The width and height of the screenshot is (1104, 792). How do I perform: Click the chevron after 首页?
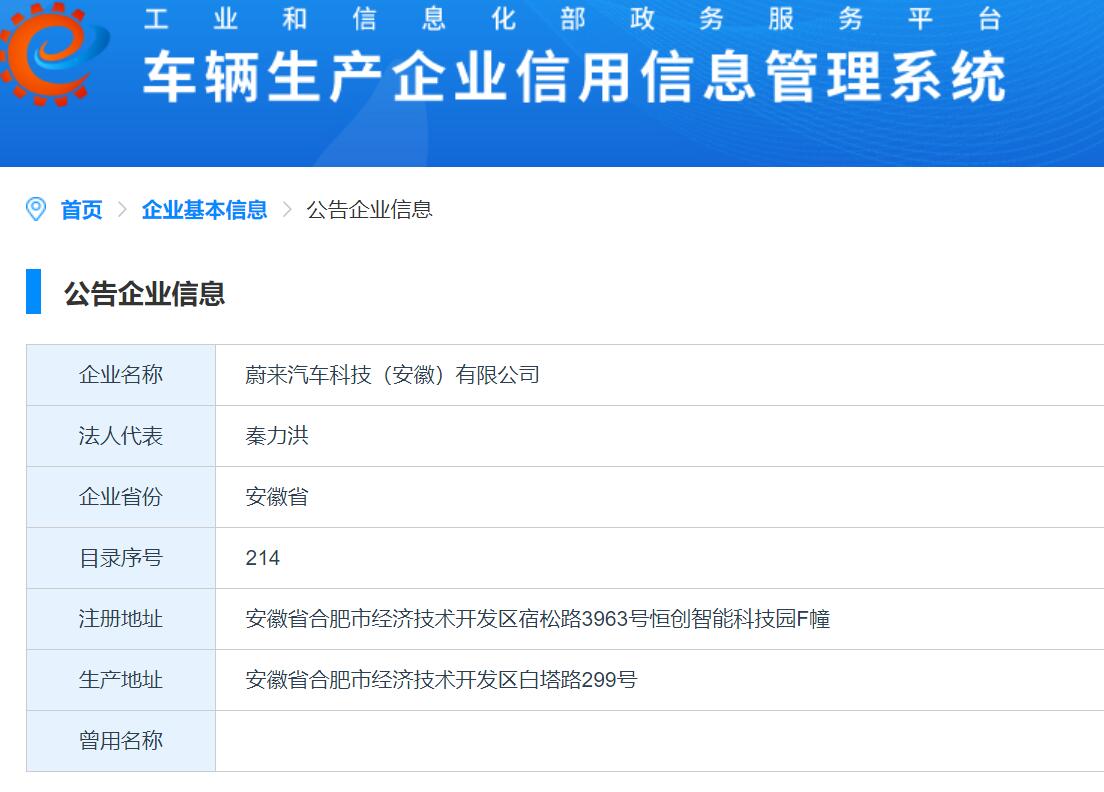pyautogui.click(x=122, y=210)
